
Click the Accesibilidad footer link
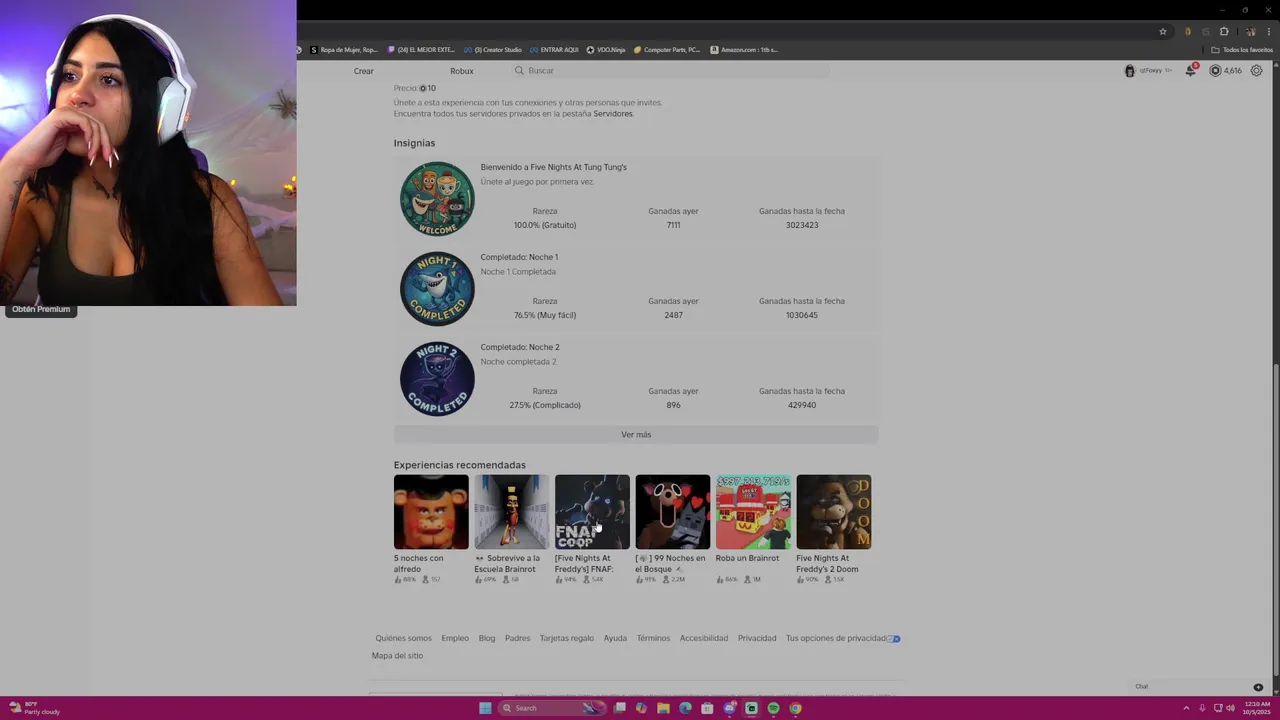704,638
